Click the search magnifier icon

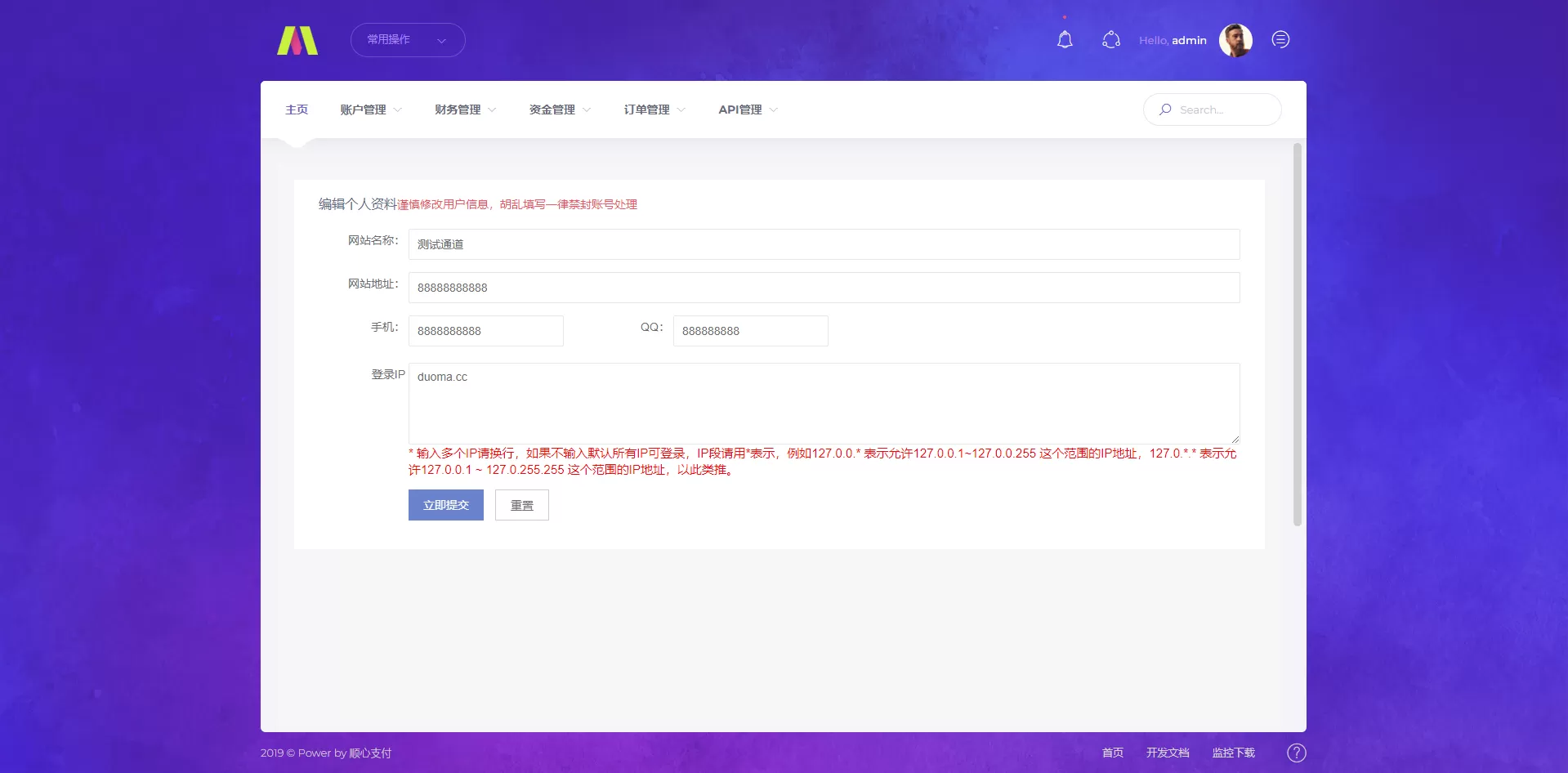[1165, 109]
